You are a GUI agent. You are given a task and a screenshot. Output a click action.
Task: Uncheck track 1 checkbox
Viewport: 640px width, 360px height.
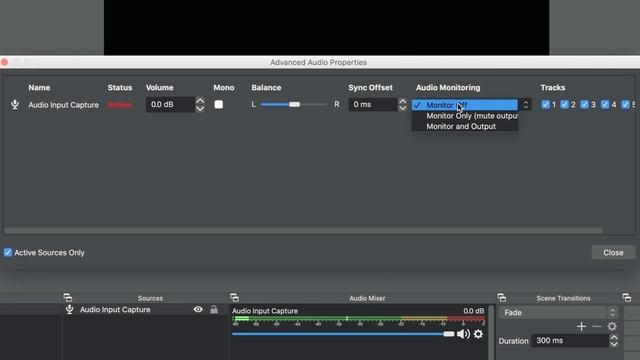(x=545, y=104)
